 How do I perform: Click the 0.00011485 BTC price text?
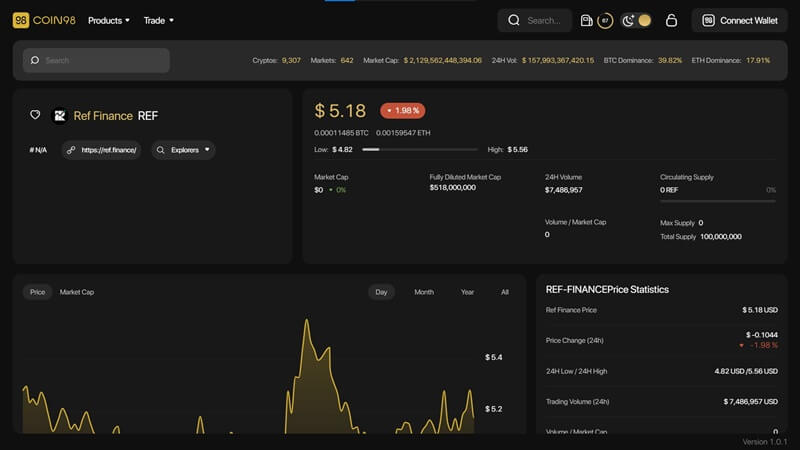(341, 133)
